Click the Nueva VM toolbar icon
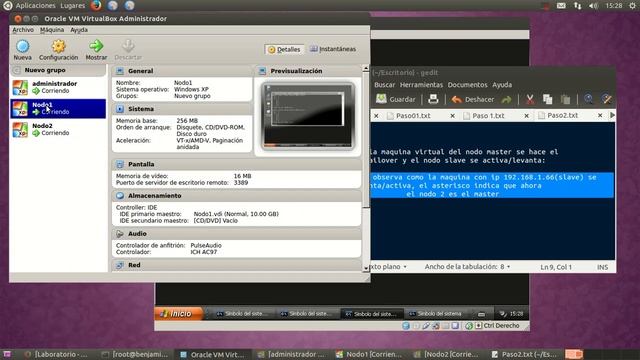The height and width of the screenshot is (360, 640). click(x=22, y=46)
